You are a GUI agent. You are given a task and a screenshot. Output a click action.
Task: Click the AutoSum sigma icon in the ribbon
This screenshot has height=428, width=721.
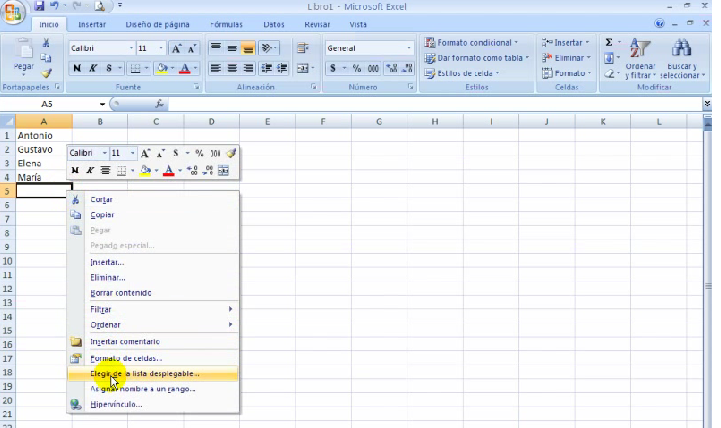(x=609, y=43)
